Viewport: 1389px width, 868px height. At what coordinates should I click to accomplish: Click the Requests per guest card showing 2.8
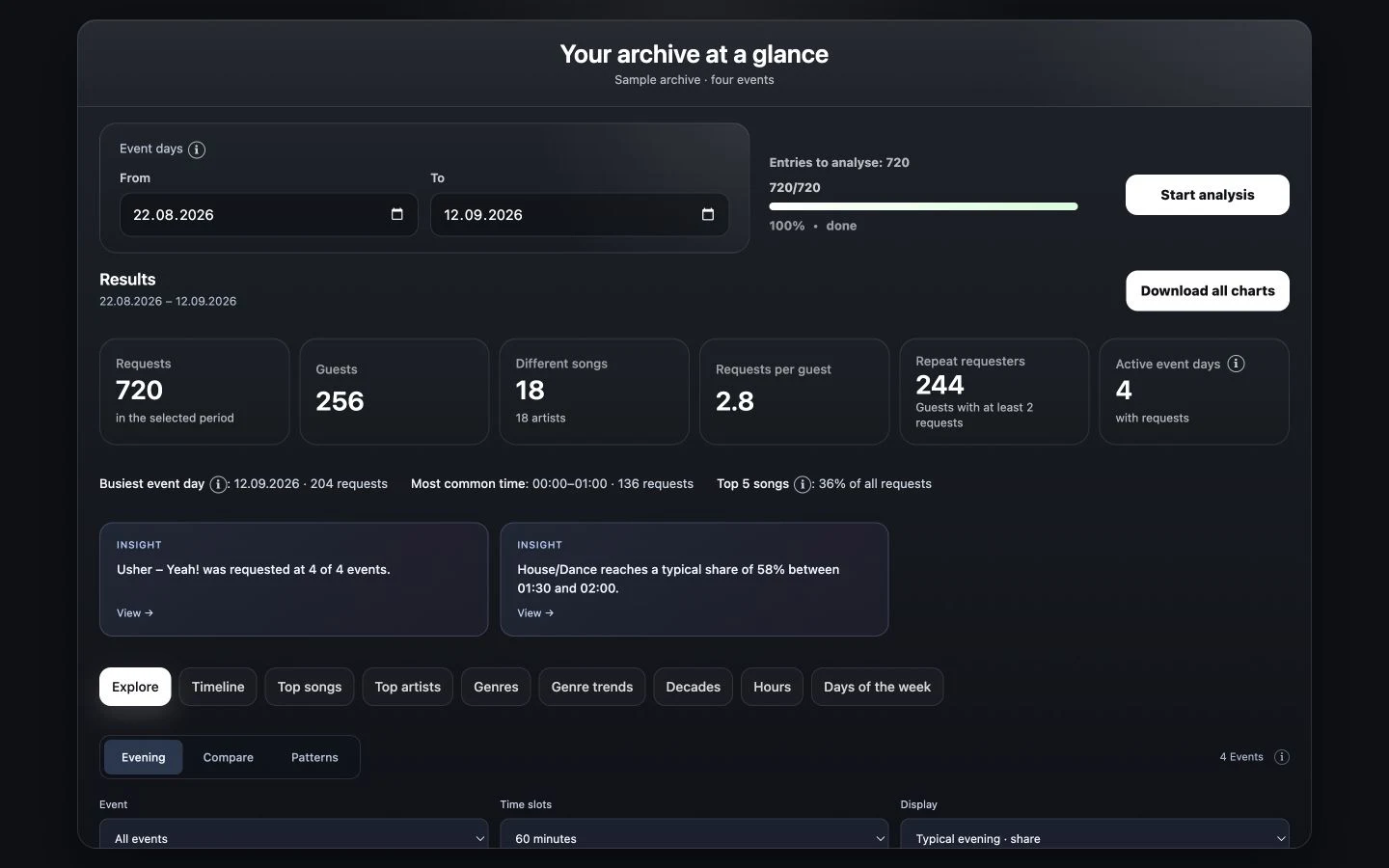pos(794,392)
